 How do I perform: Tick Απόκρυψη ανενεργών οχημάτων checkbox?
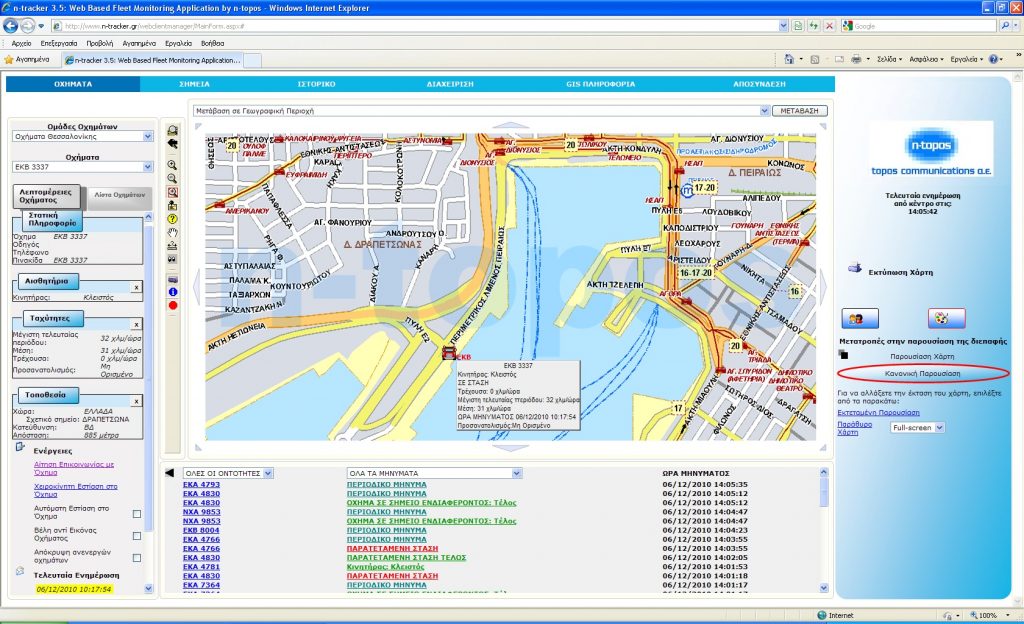coord(136,558)
